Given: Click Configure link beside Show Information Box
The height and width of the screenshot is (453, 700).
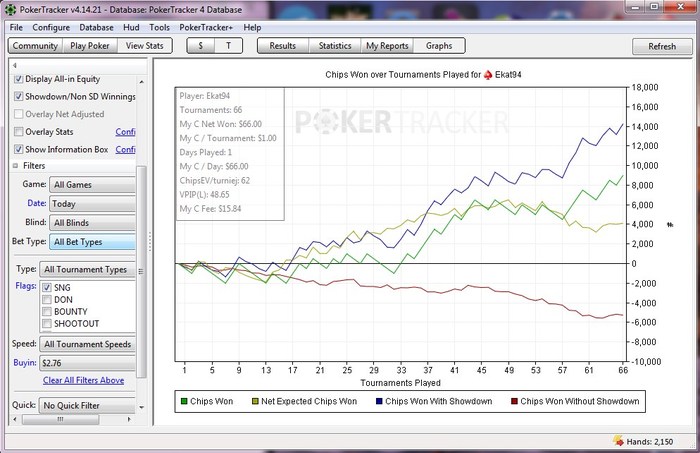Looking at the screenshot, I should 125,149.
